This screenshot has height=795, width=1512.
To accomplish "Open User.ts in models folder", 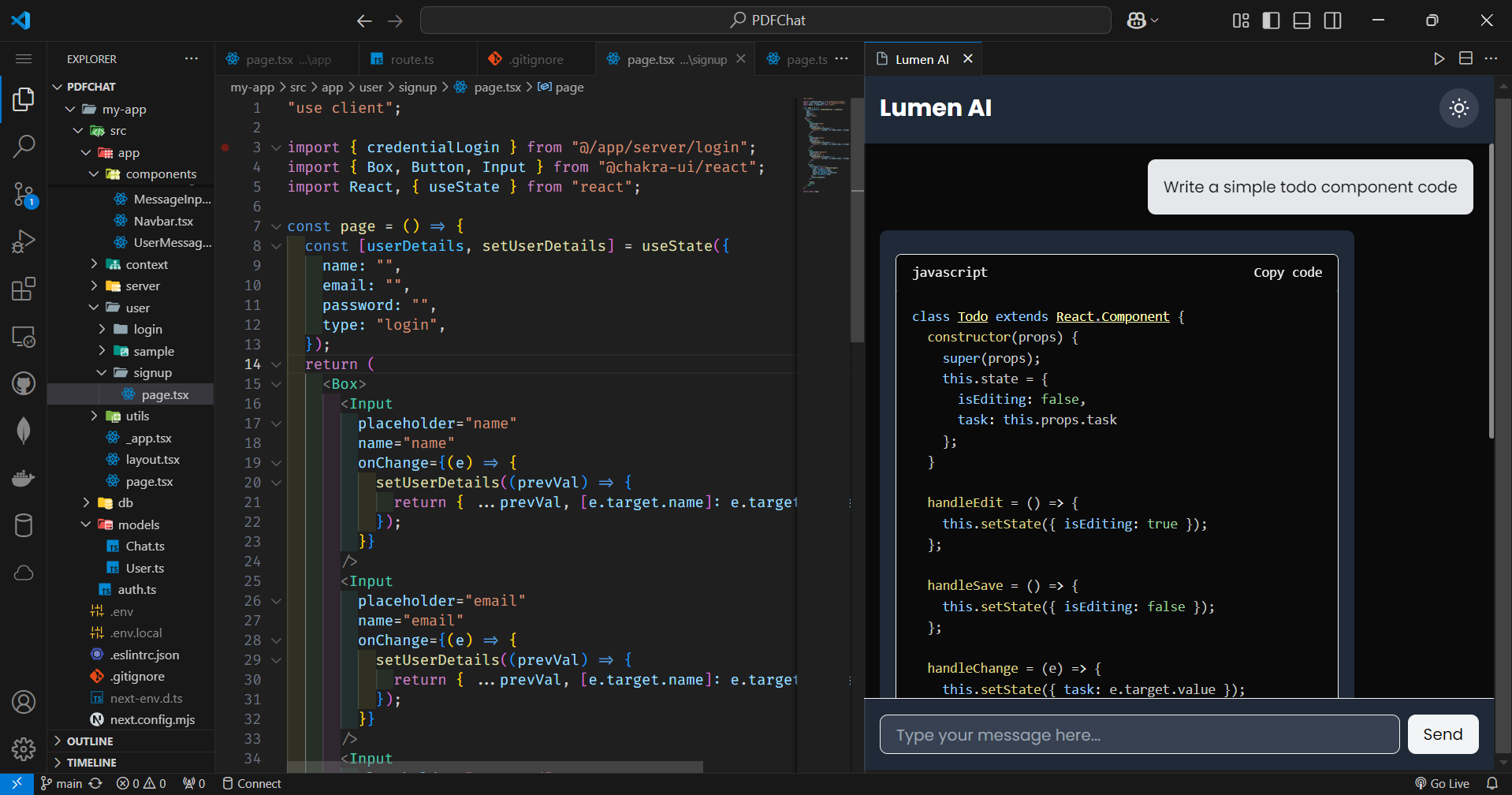I will (145, 568).
